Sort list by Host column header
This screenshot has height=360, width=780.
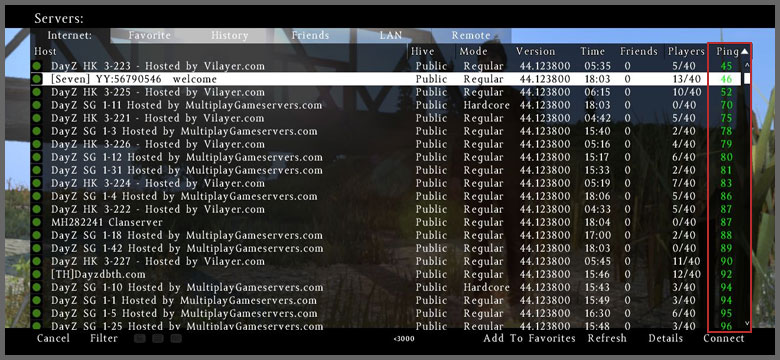click(45, 51)
